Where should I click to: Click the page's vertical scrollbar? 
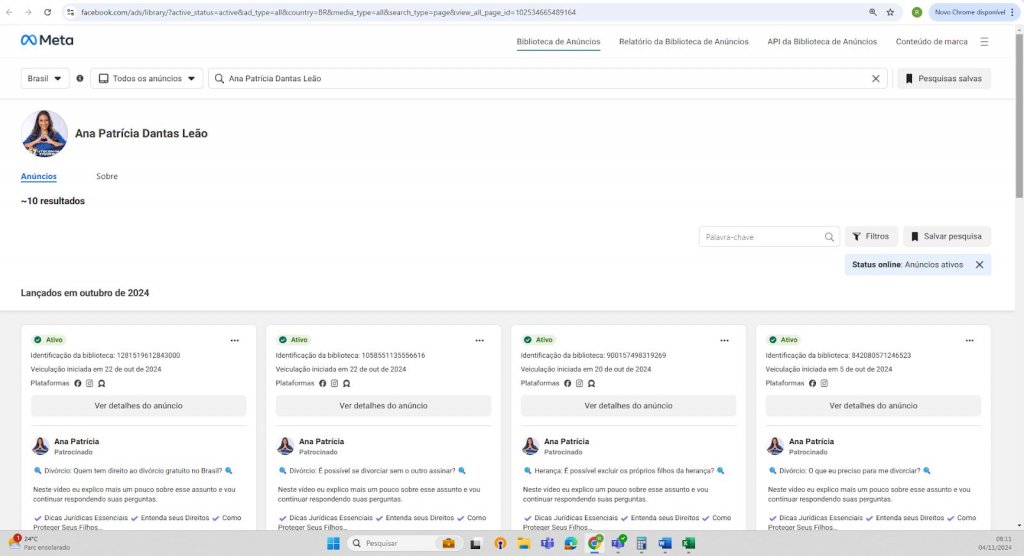pos(1019,116)
